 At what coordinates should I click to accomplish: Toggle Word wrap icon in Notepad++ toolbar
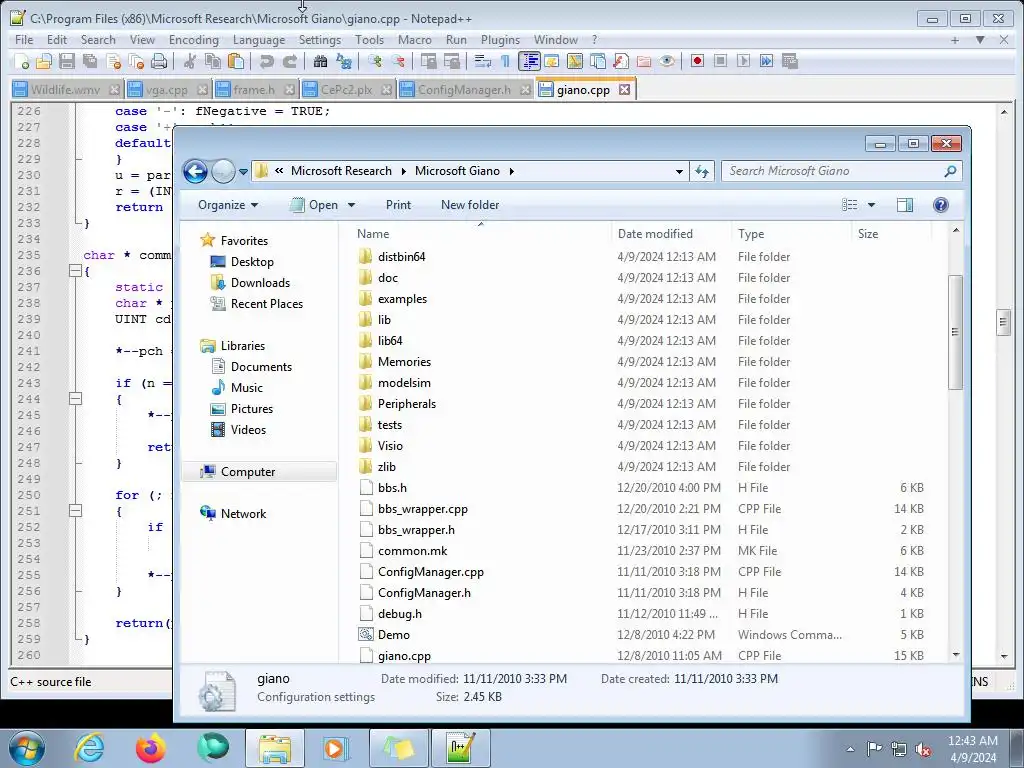483,61
